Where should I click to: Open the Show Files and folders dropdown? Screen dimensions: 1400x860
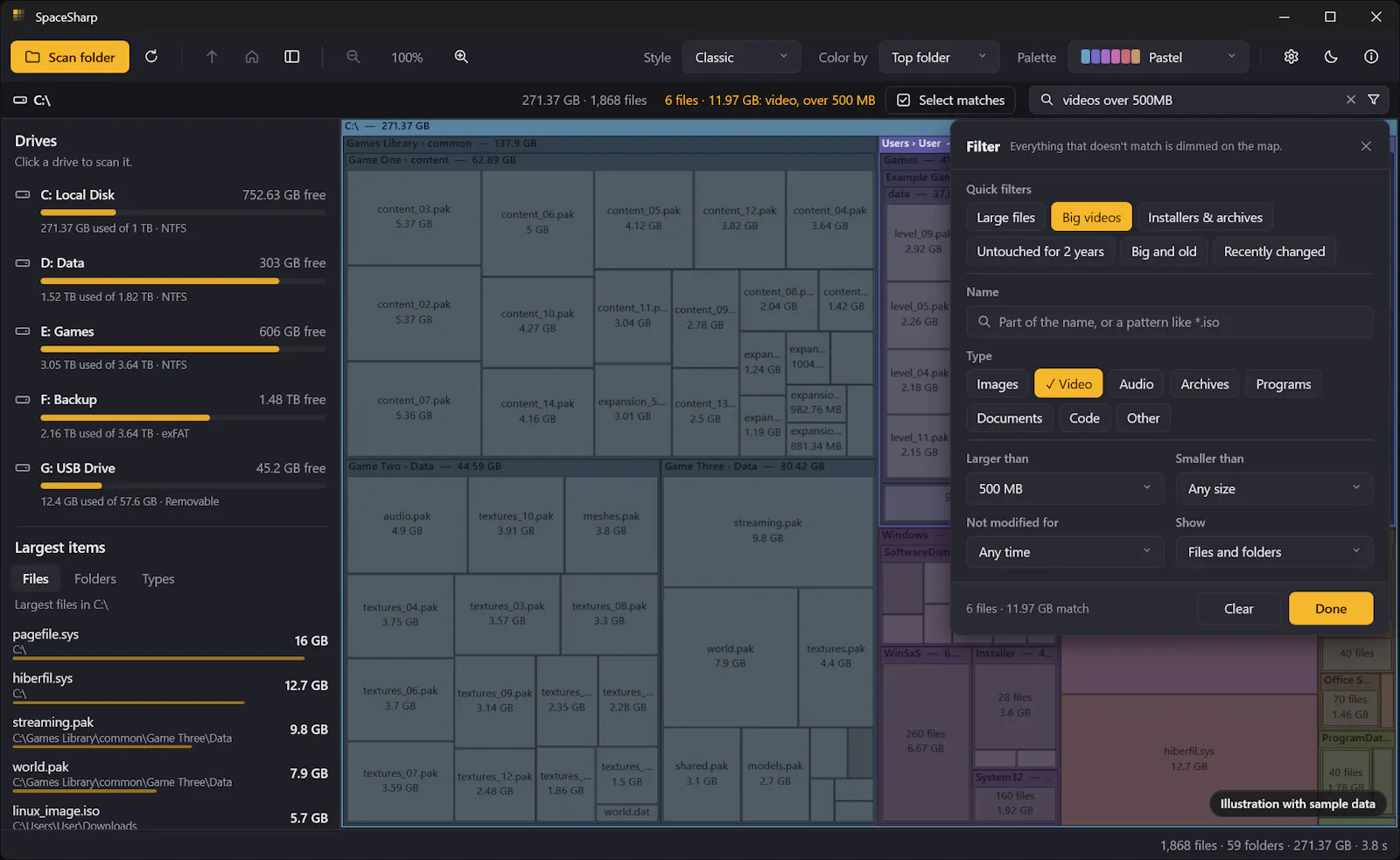tap(1274, 552)
